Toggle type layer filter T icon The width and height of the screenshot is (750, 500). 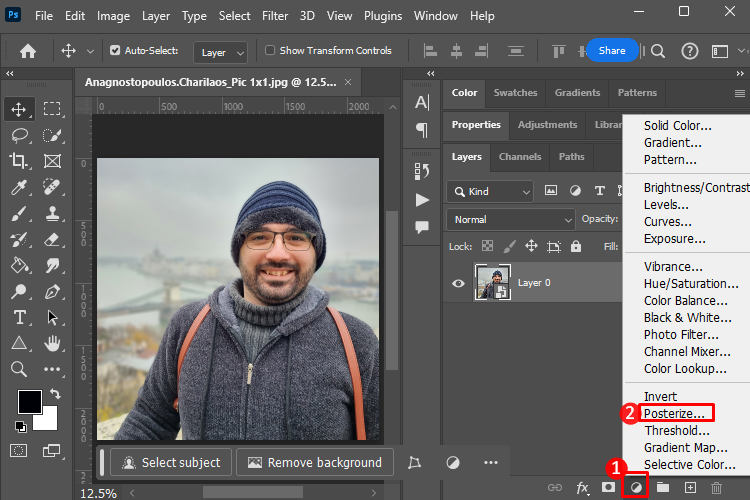599,191
